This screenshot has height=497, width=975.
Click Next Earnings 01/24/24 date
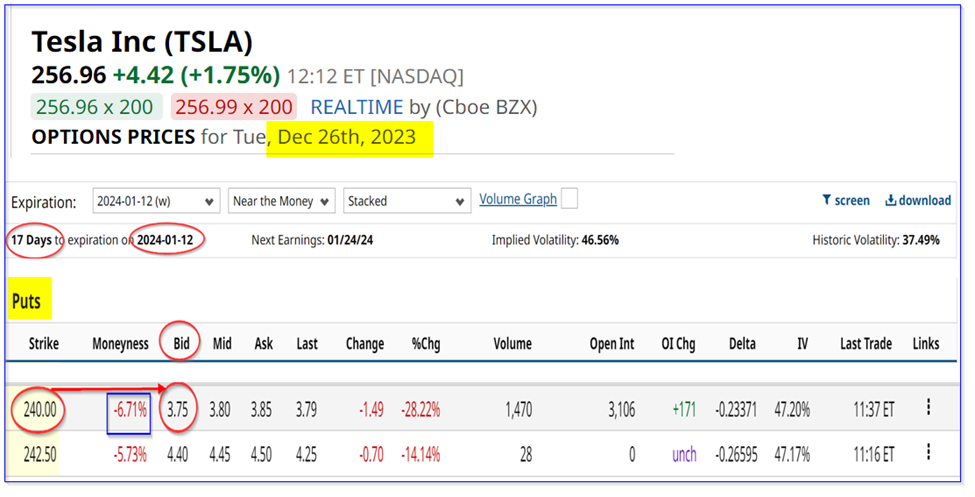(350, 240)
